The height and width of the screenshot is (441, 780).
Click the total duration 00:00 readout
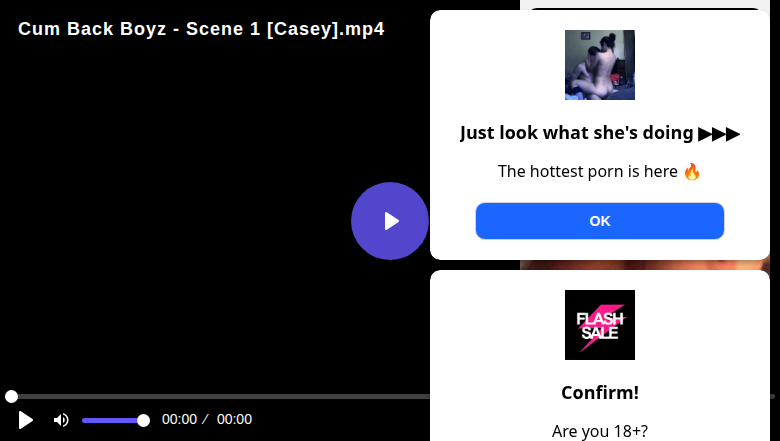[234, 420]
